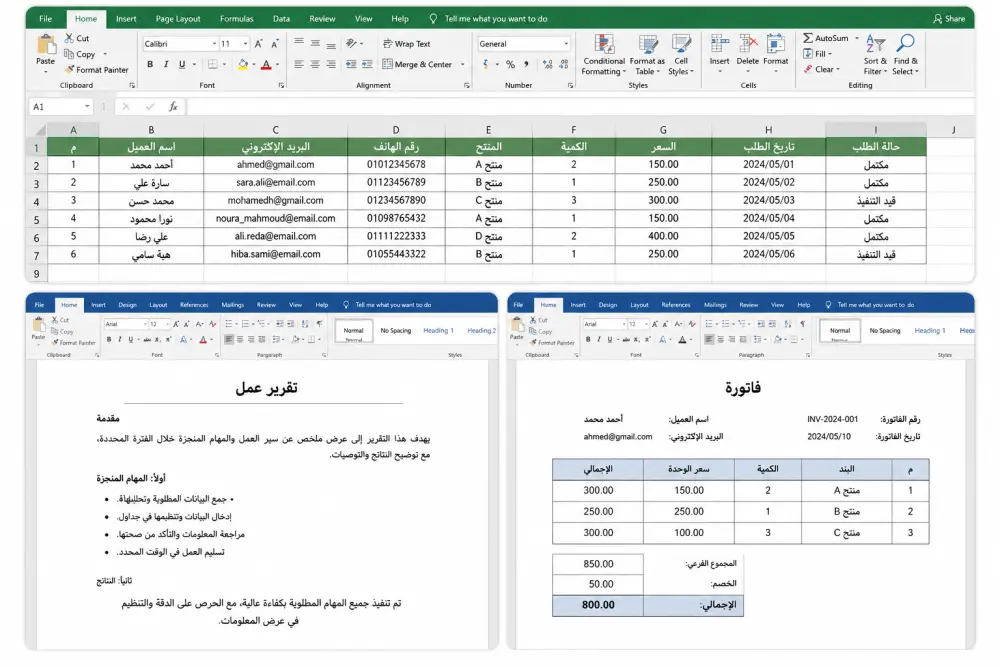Click the Excel red font color button
The height and width of the screenshot is (667, 1000).
pyautogui.click(x=267, y=64)
